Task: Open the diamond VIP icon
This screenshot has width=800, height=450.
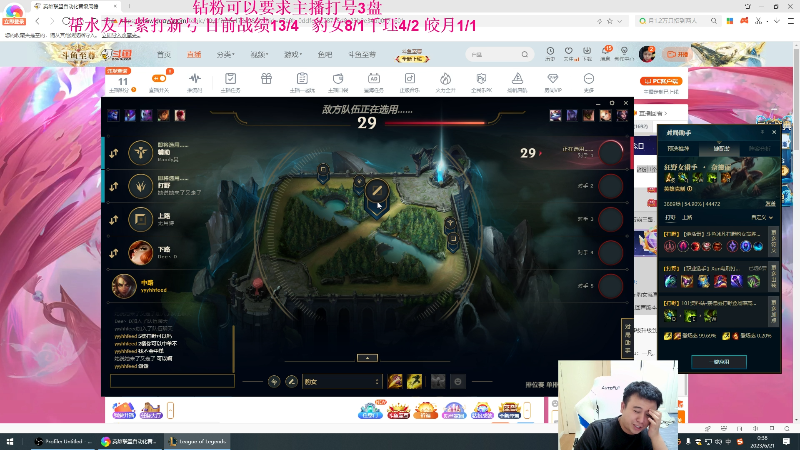Action: point(553,79)
